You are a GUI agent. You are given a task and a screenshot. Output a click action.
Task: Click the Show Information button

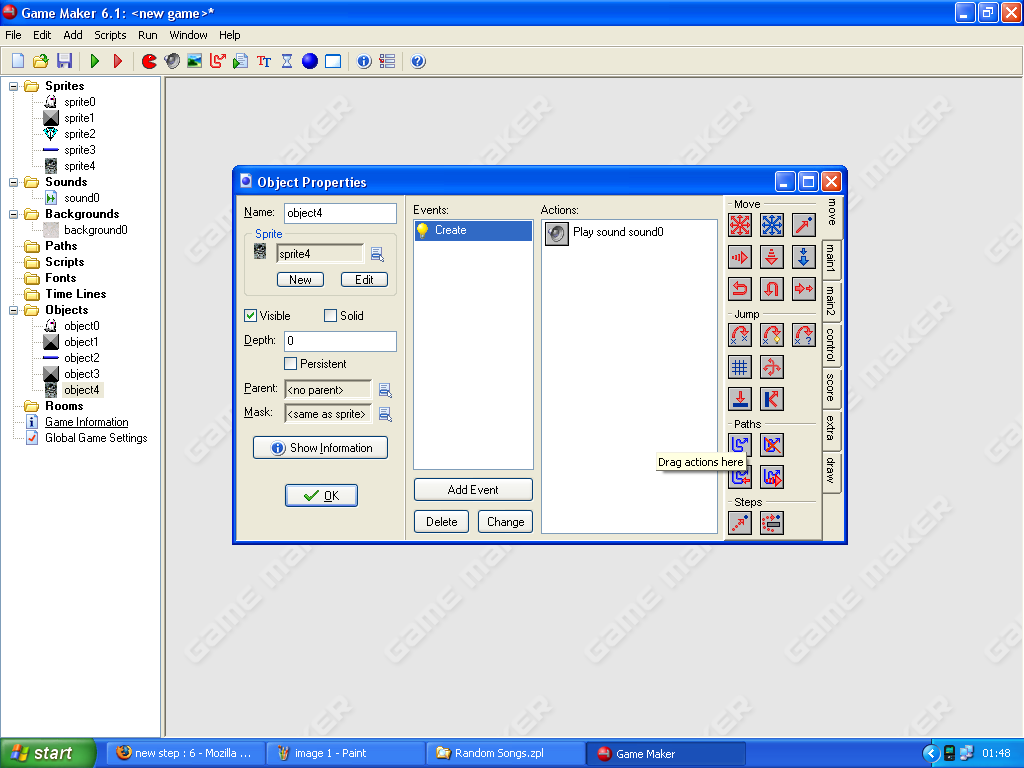pyautogui.click(x=320, y=448)
